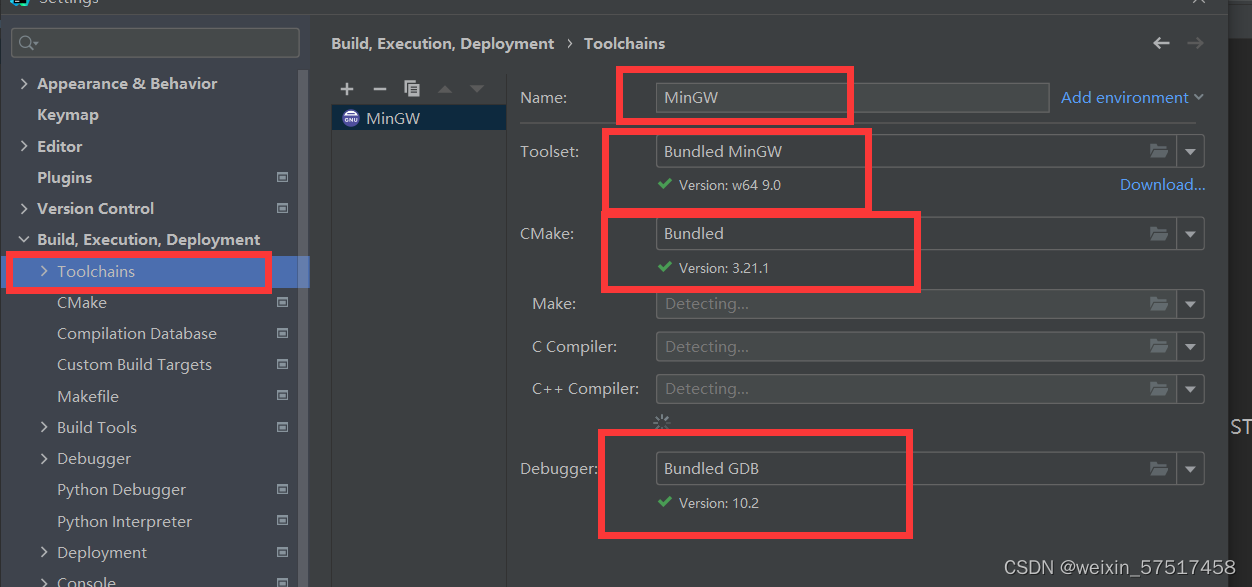Open Debugger dropdown arrow

1190,469
